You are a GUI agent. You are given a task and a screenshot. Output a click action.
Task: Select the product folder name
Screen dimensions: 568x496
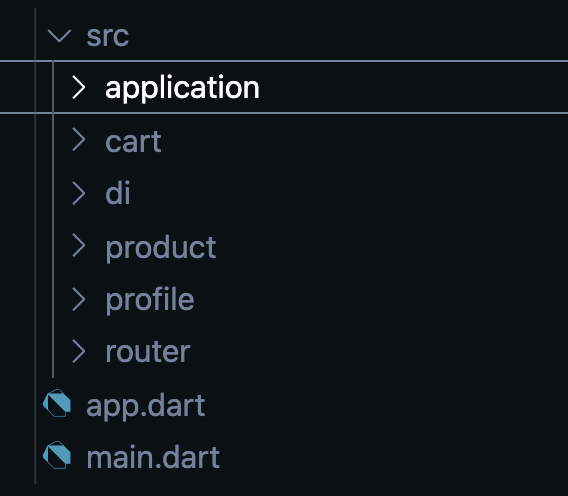click(161, 249)
